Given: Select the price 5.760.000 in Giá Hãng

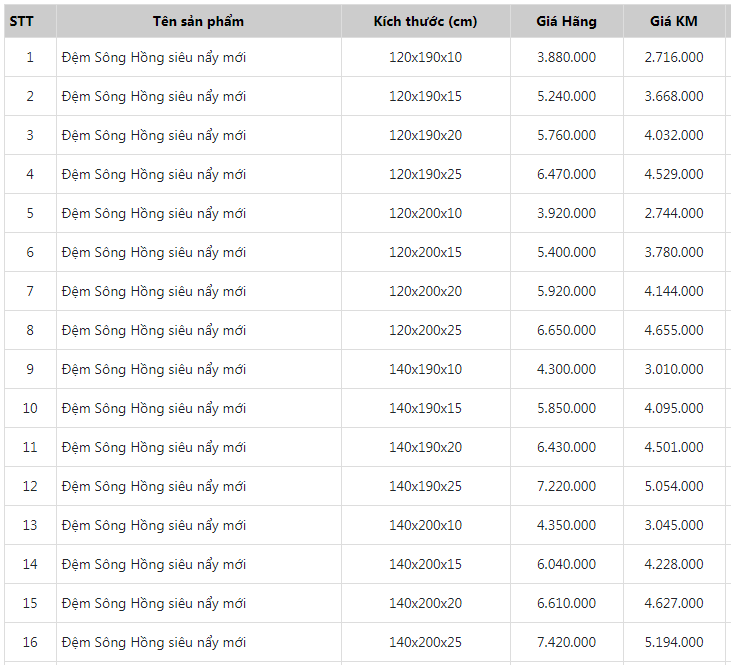Looking at the screenshot, I should pyautogui.click(x=566, y=135).
